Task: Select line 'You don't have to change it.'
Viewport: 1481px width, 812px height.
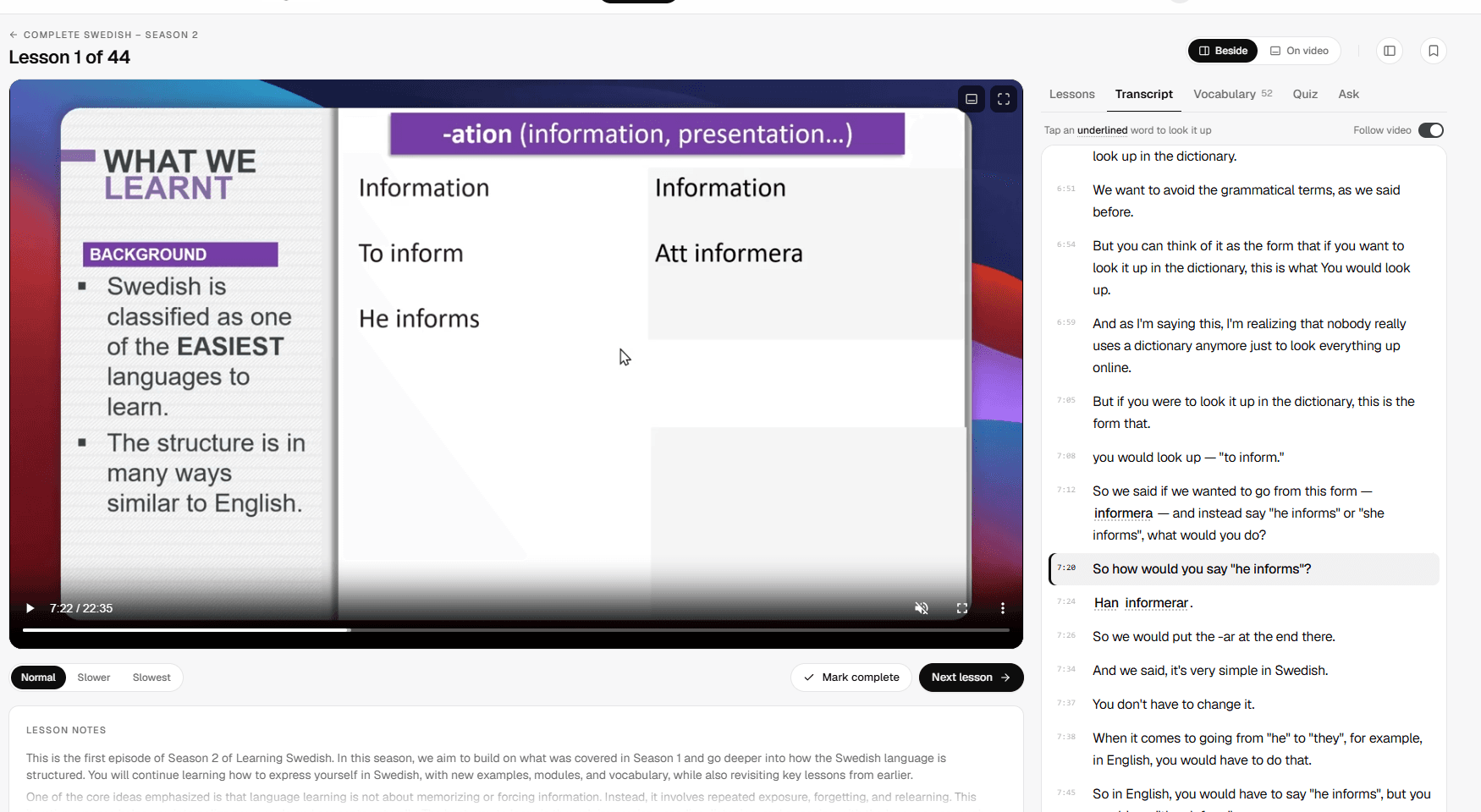Action: point(1244,705)
